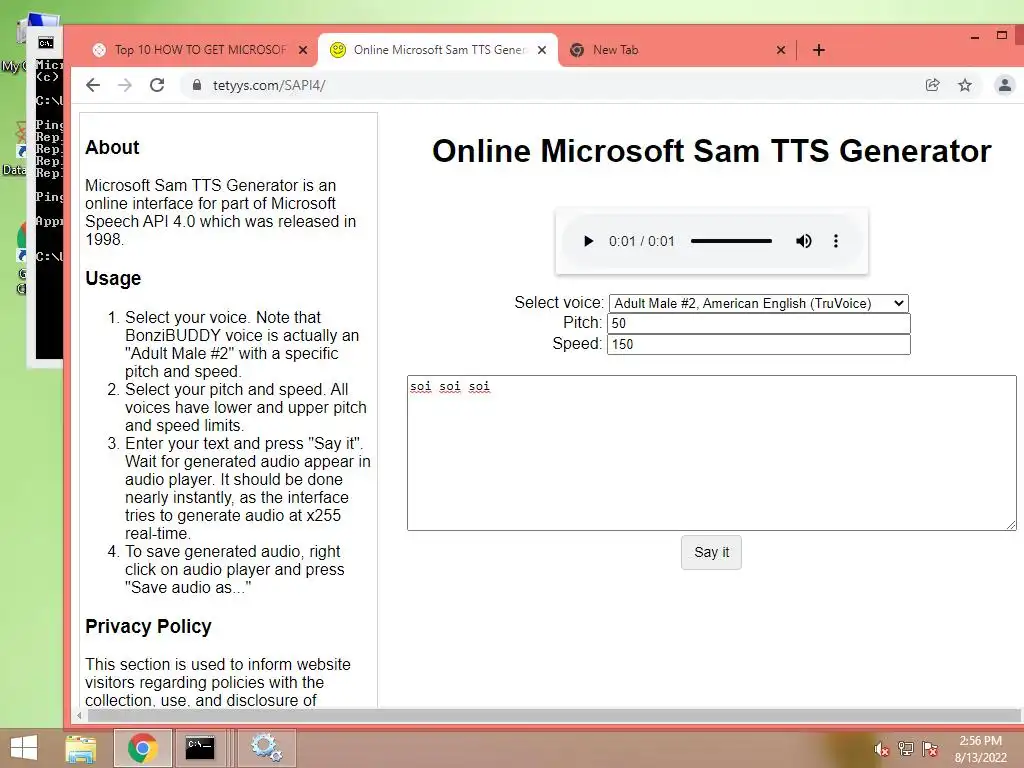
Task: Close the New Tab tab
Action: (x=780, y=50)
